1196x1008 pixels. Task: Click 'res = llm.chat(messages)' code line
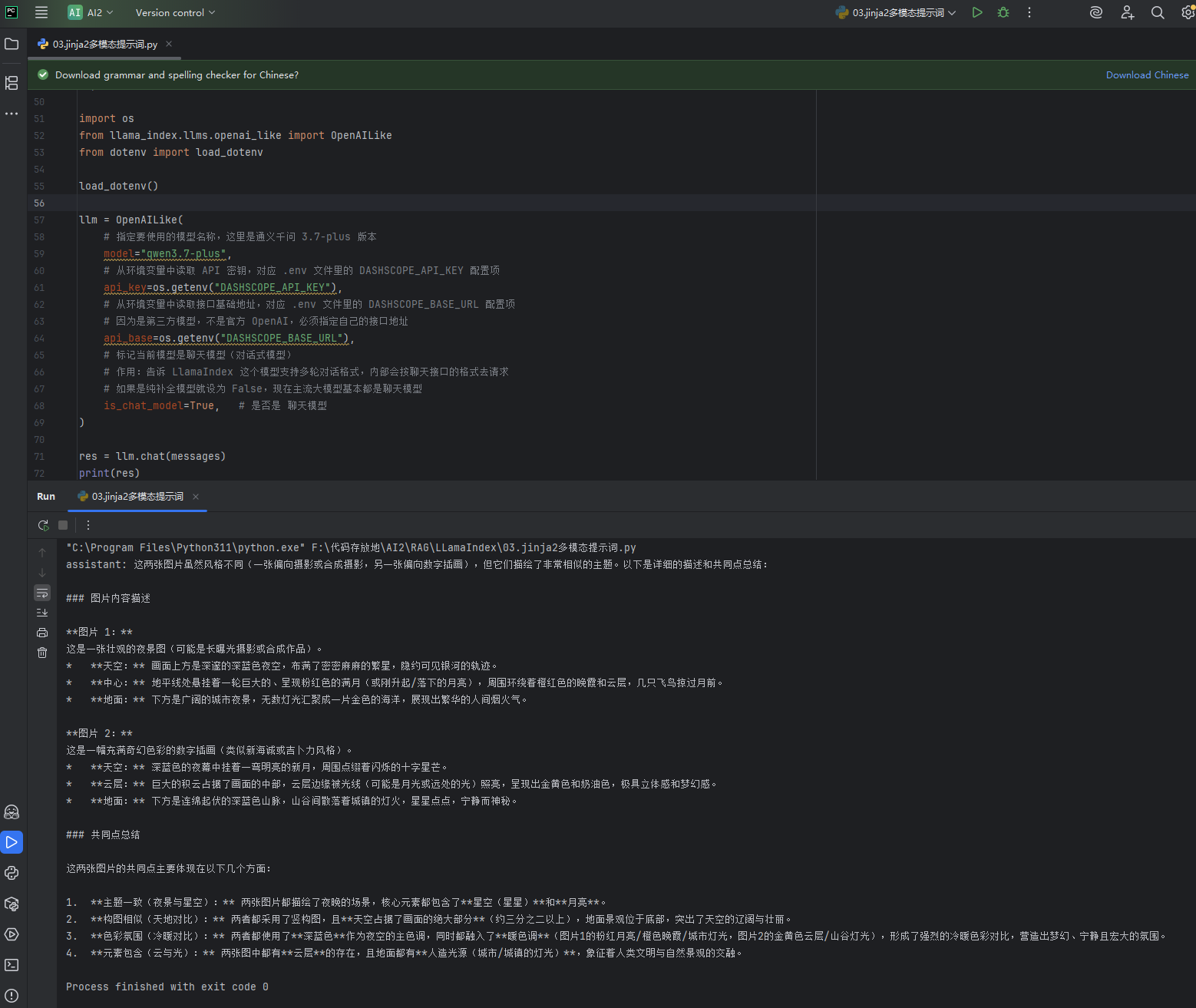[x=152, y=456]
